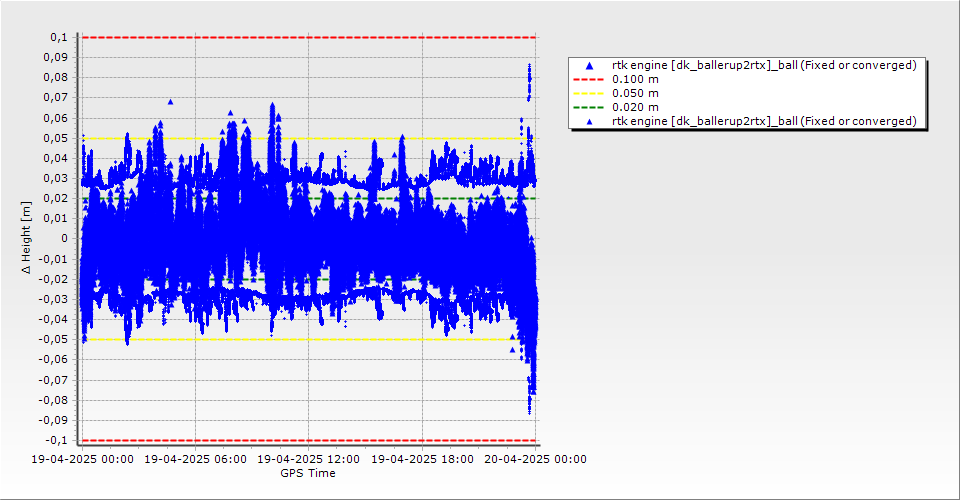
Task: Click the yellow dashed legend line sample
Action: point(588,94)
